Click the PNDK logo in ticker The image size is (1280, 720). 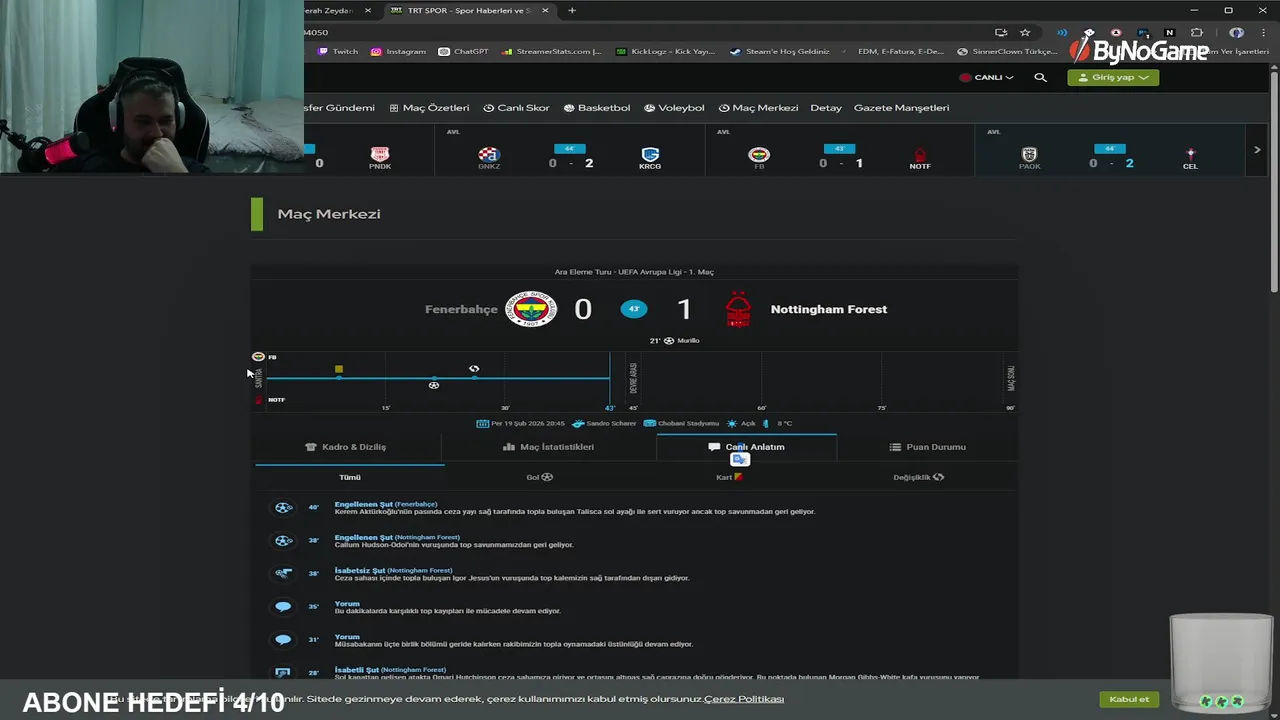(380, 154)
